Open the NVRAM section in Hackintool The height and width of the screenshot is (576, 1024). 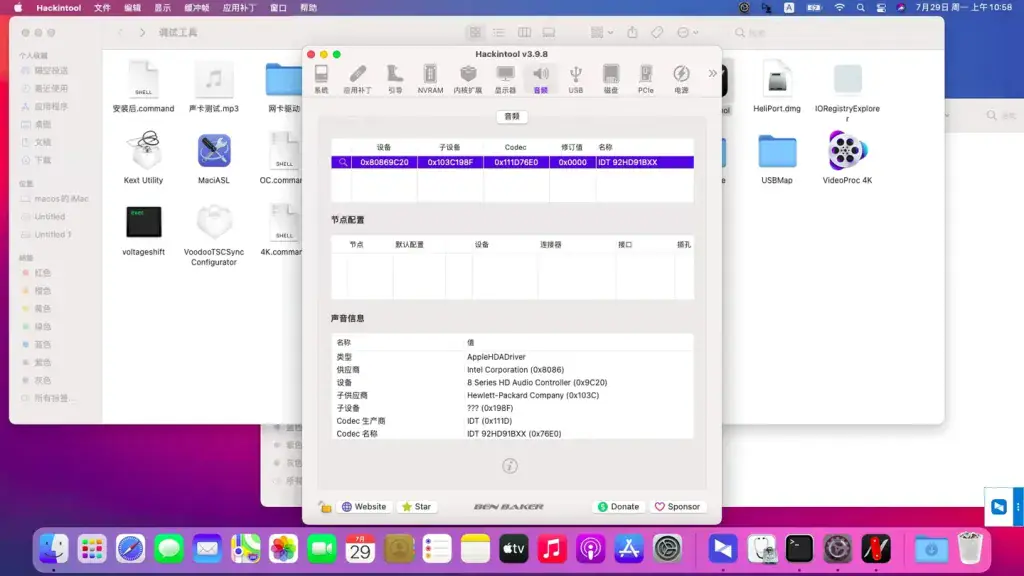430,80
